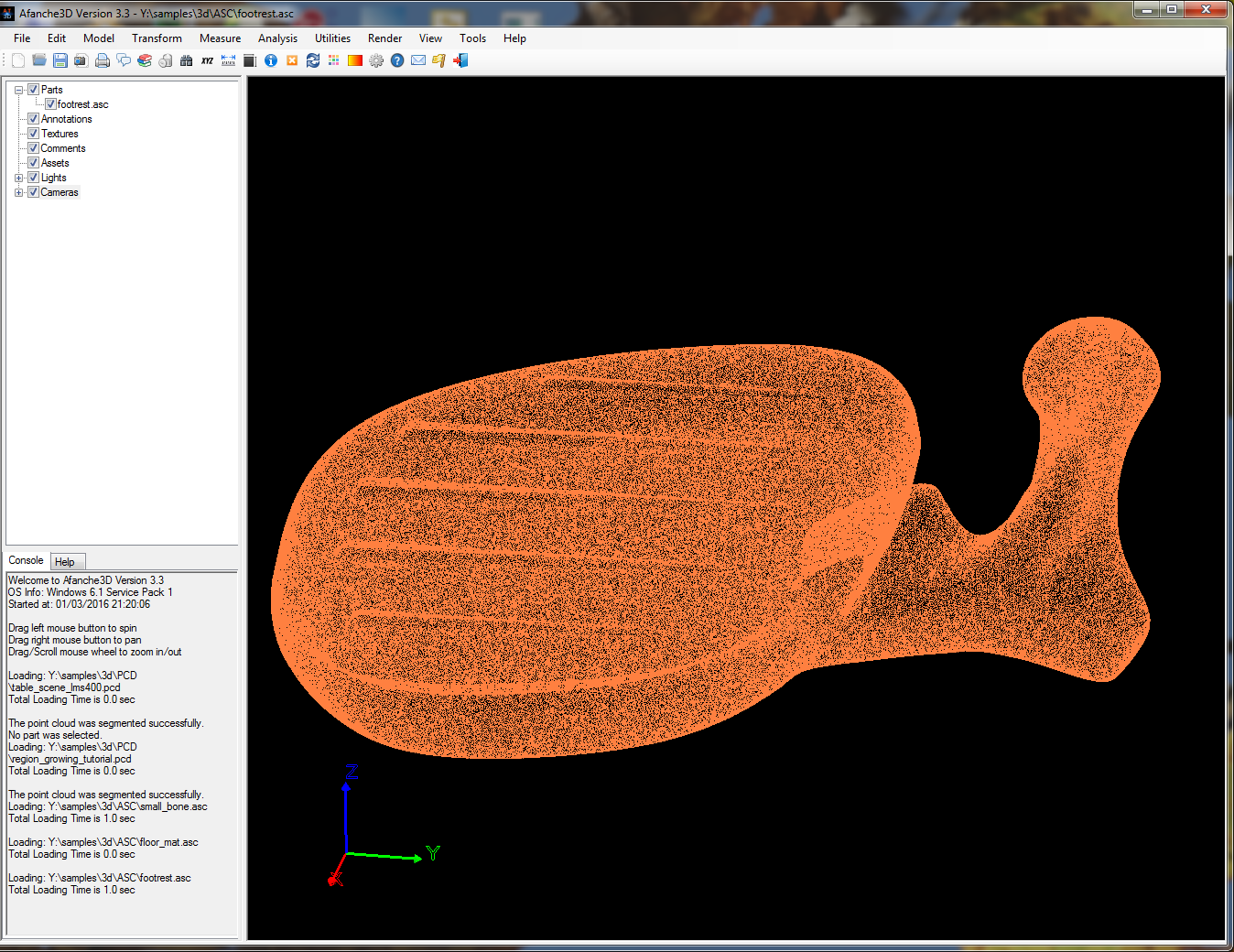
Task: Select the Comments tree item label
Action: pyautogui.click(x=63, y=148)
